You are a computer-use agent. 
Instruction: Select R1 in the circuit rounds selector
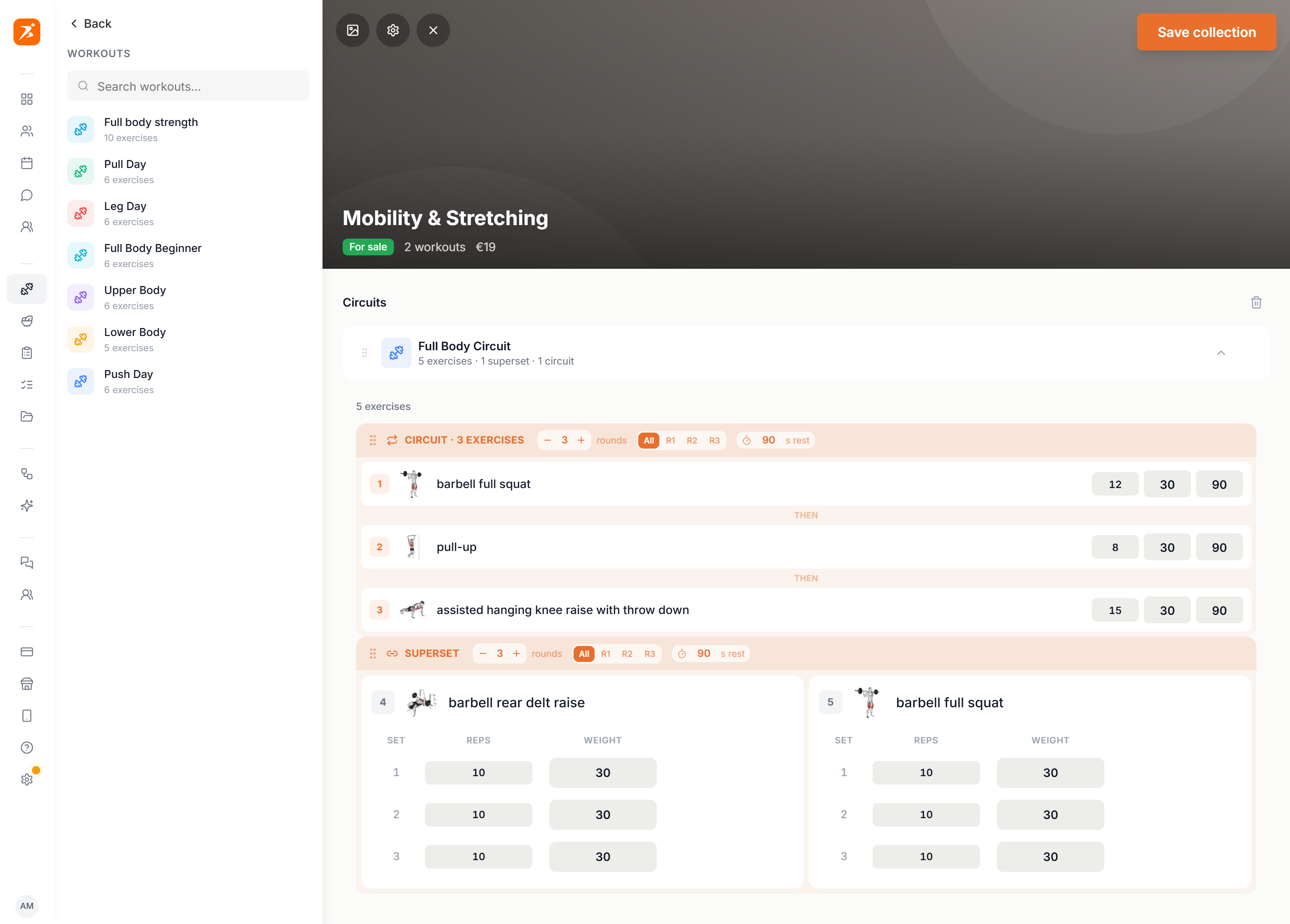671,441
